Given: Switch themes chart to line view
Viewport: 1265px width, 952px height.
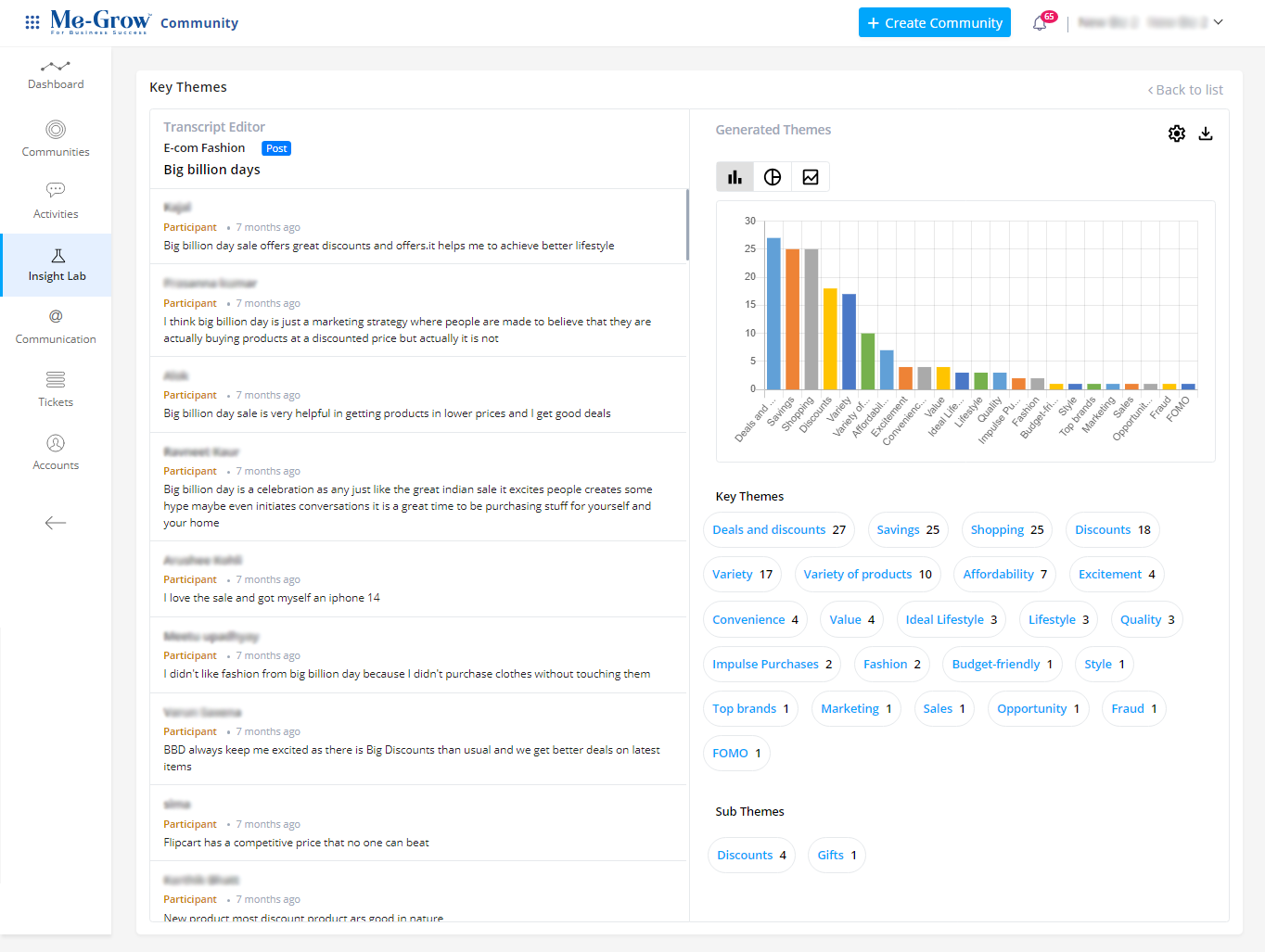Looking at the screenshot, I should pos(810,176).
